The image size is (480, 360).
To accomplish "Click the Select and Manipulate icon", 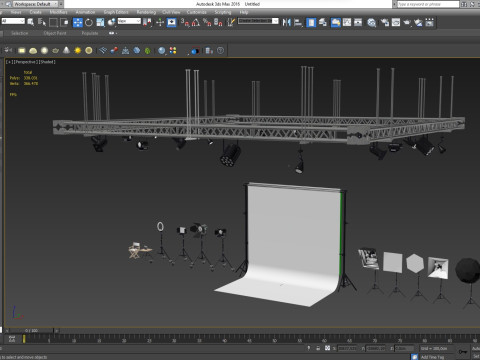I will click(160, 22).
